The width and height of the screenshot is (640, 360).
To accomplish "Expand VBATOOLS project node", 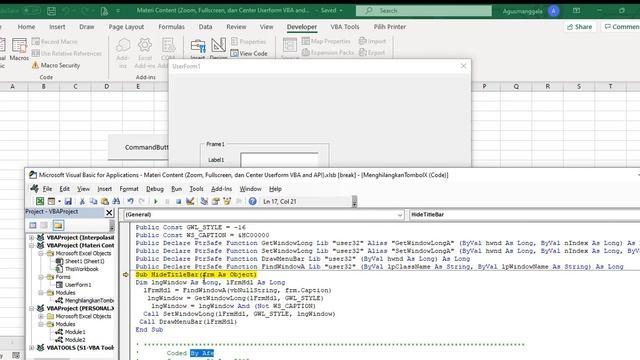I will pyautogui.click(x=31, y=348).
